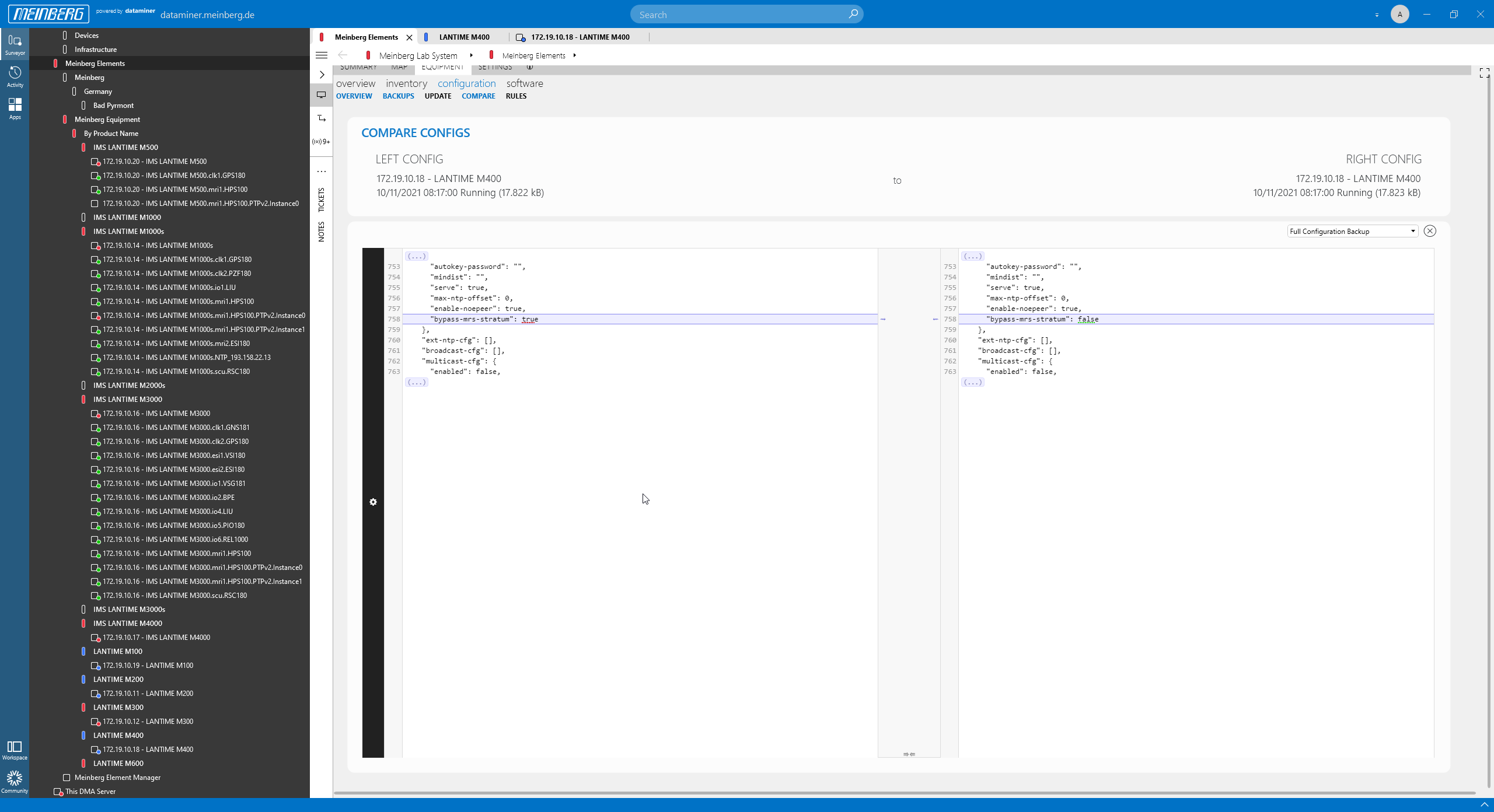This screenshot has width=1494, height=812.
Task: Close the Meinberg Elements tab
Action: [409, 37]
